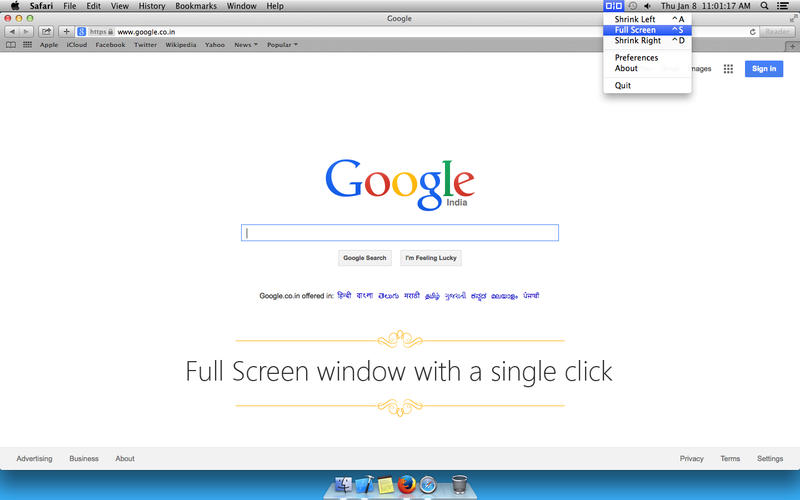Open Finder in the Dock
Viewport: 800px width, 500px height.
pyautogui.click(x=343, y=485)
